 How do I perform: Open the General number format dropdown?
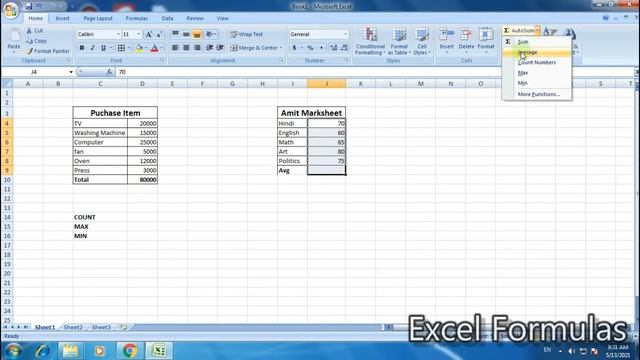pyautogui.click(x=345, y=34)
